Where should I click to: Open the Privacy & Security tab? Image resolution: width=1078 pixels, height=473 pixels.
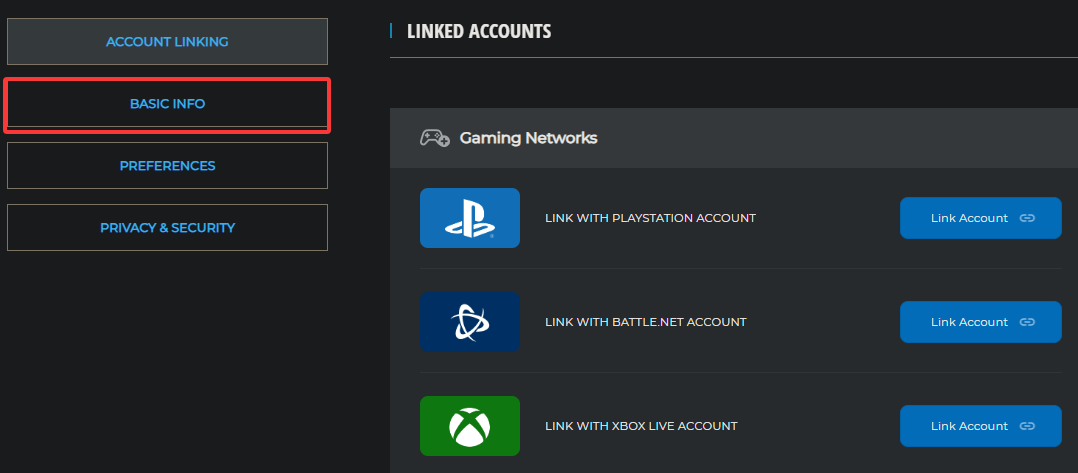pos(167,228)
